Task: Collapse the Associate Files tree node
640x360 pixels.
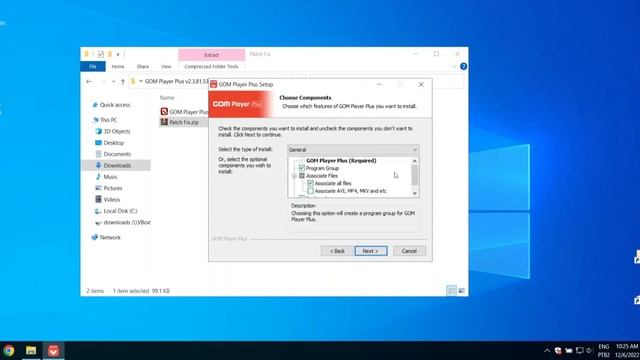Action: (294, 176)
